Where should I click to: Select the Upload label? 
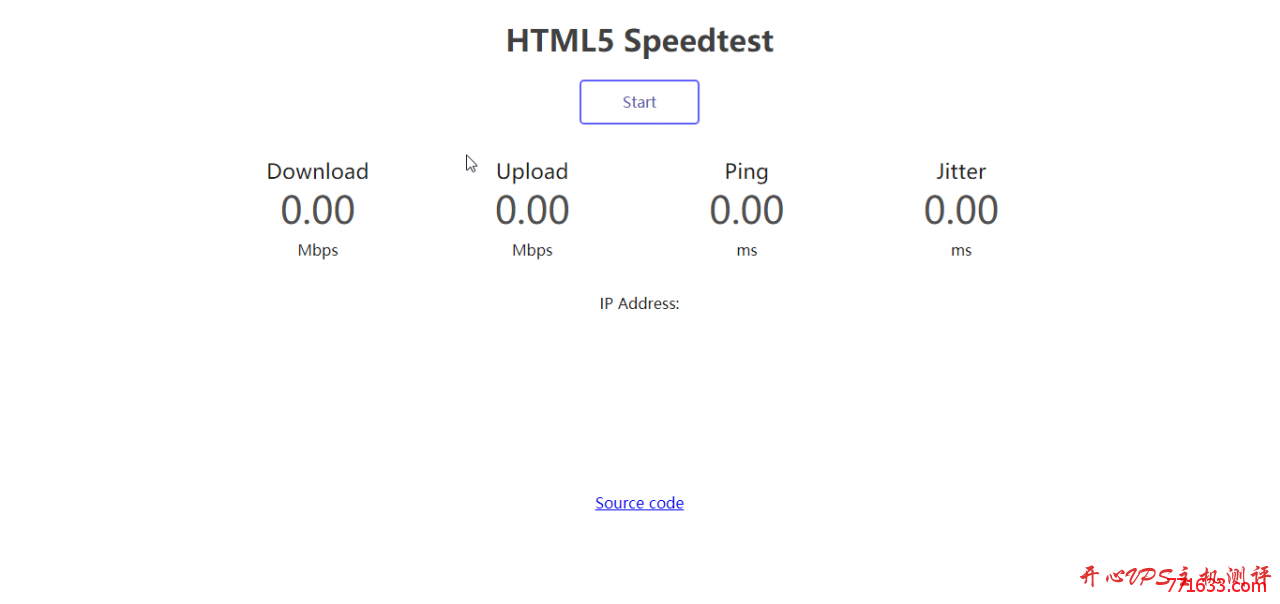point(532,172)
